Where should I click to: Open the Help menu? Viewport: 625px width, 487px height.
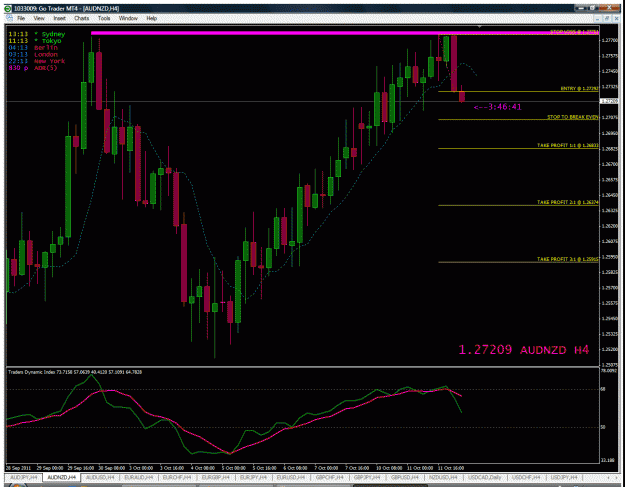151,18
